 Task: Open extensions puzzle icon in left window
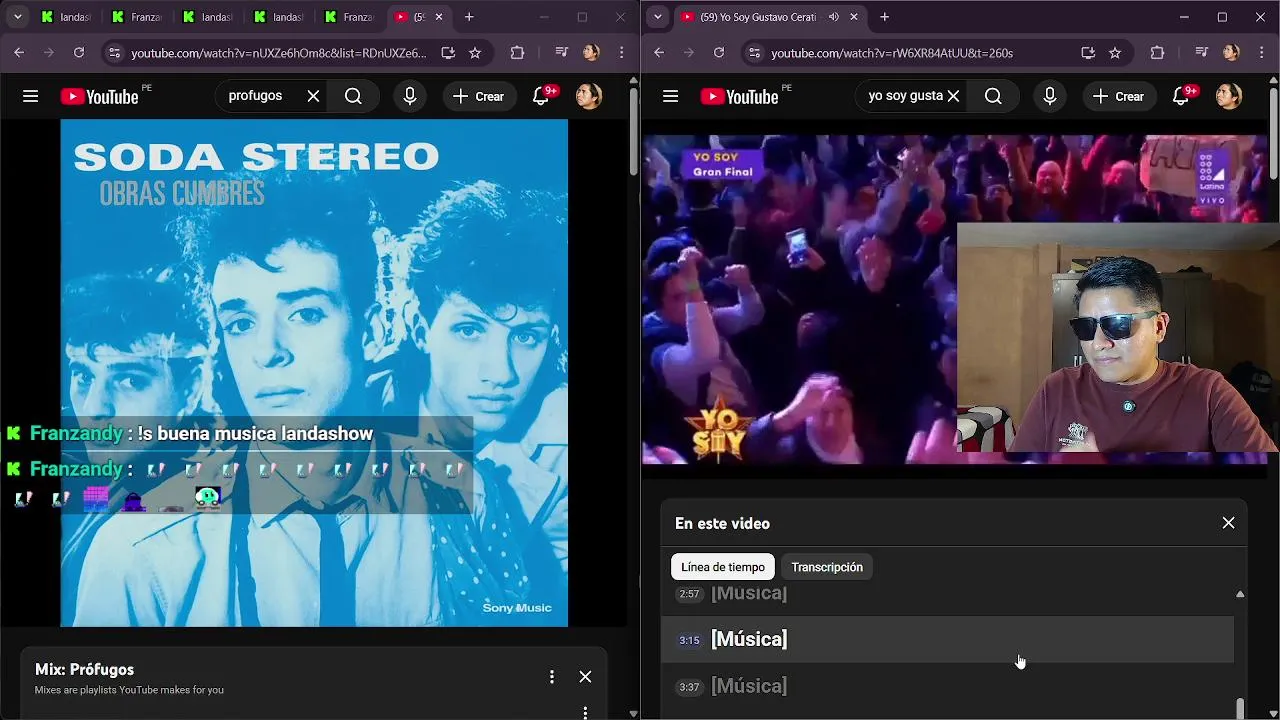click(517, 53)
